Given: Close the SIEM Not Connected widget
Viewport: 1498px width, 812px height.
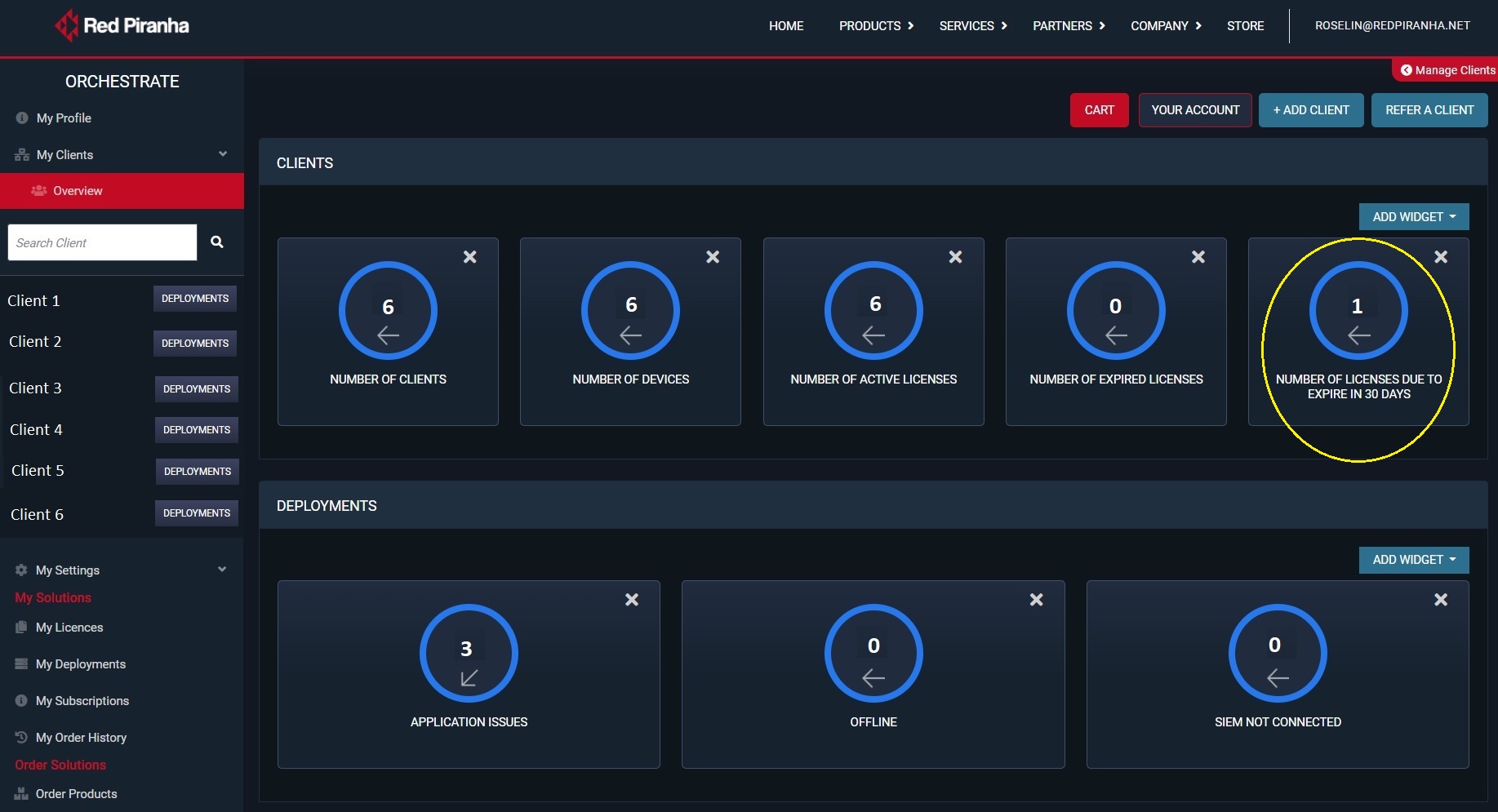Looking at the screenshot, I should click(x=1441, y=600).
